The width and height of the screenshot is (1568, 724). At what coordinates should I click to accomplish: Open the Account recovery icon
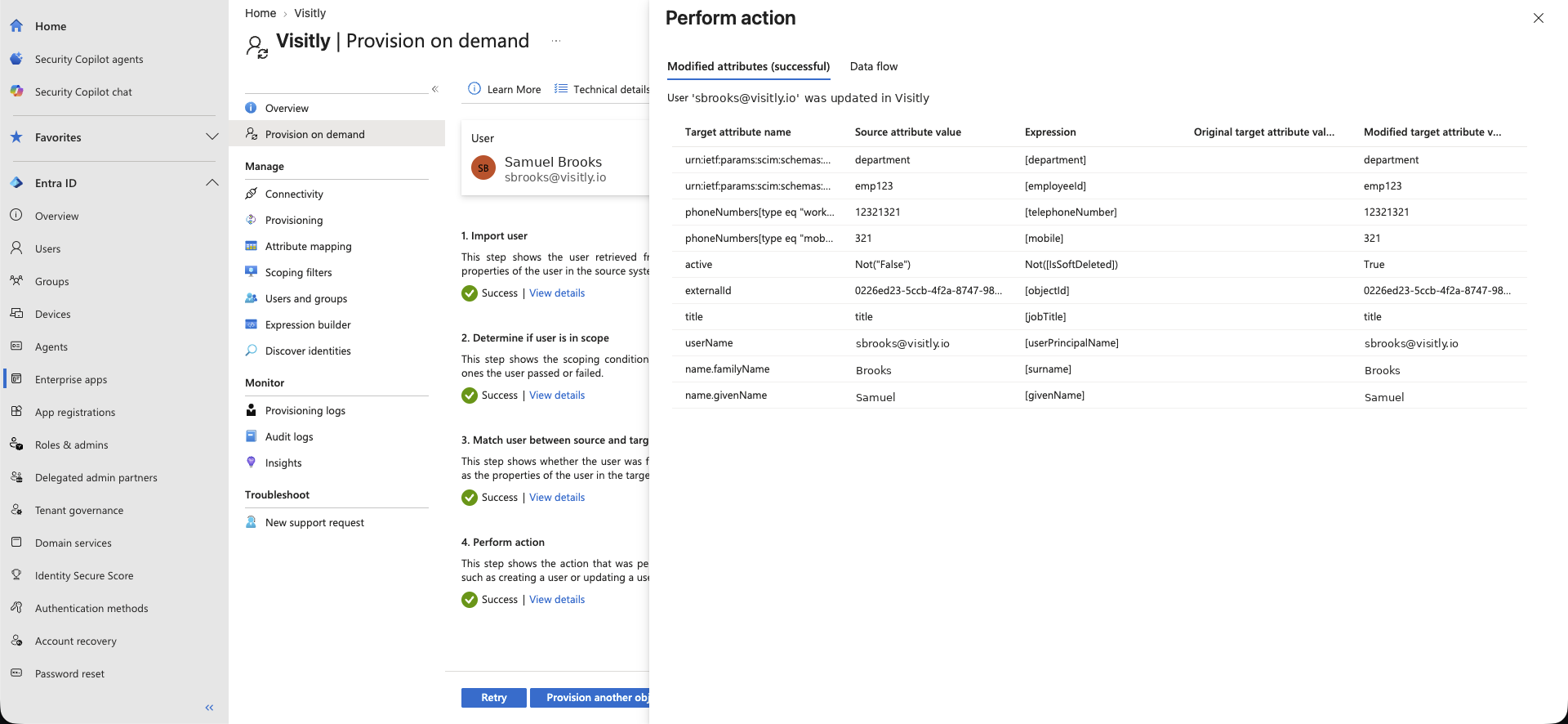pyautogui.click(x=16, y=641)
